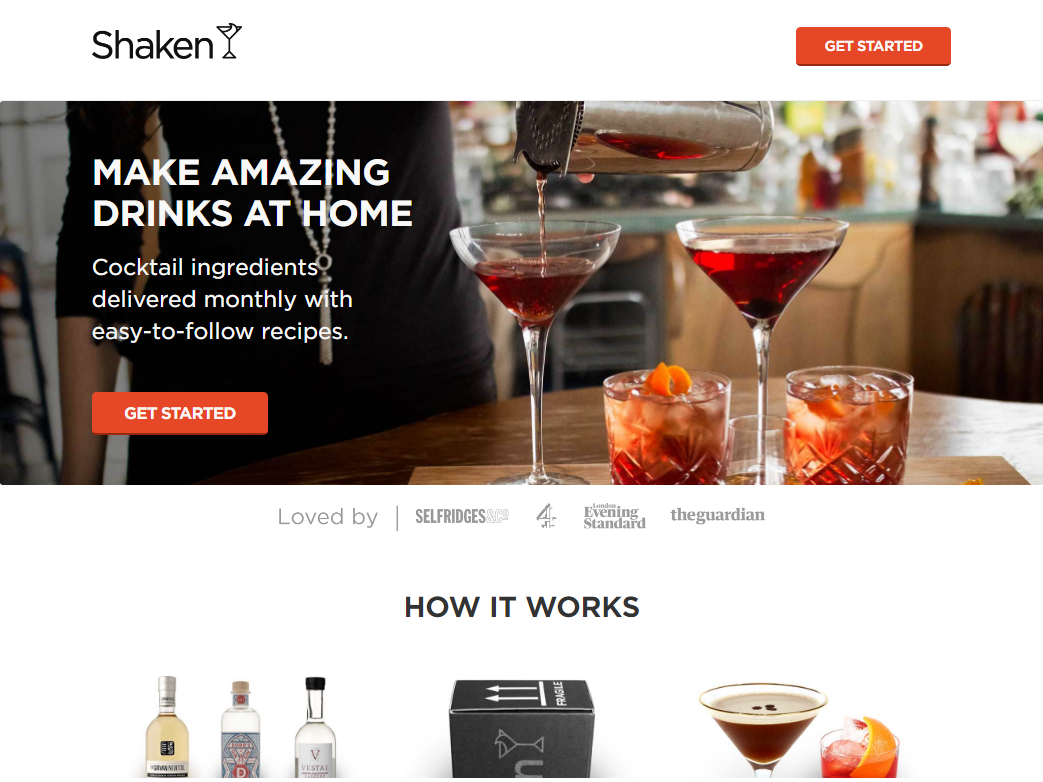Click the London Evening Standard logo
Image resolution: width=1043 pixels, height=782 pixels.
(x=614, y=516)
